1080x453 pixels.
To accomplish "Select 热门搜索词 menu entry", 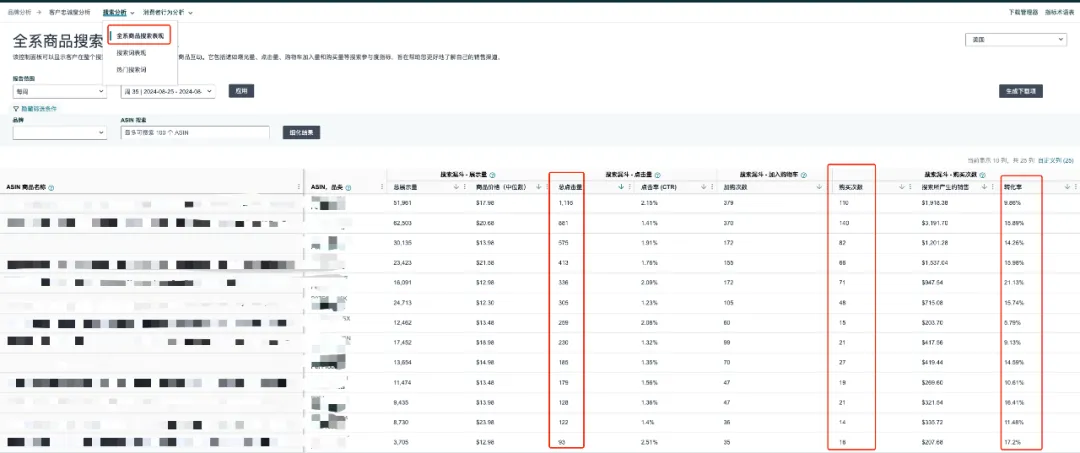I will pyautogui.click(x=131, y=70).
